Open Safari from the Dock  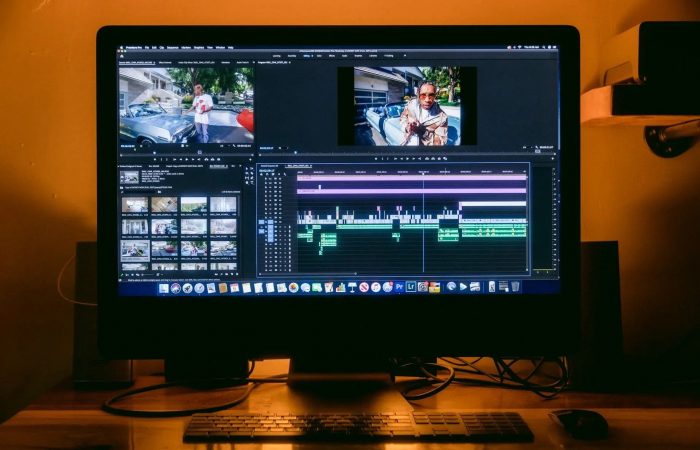tap(199, 288)
